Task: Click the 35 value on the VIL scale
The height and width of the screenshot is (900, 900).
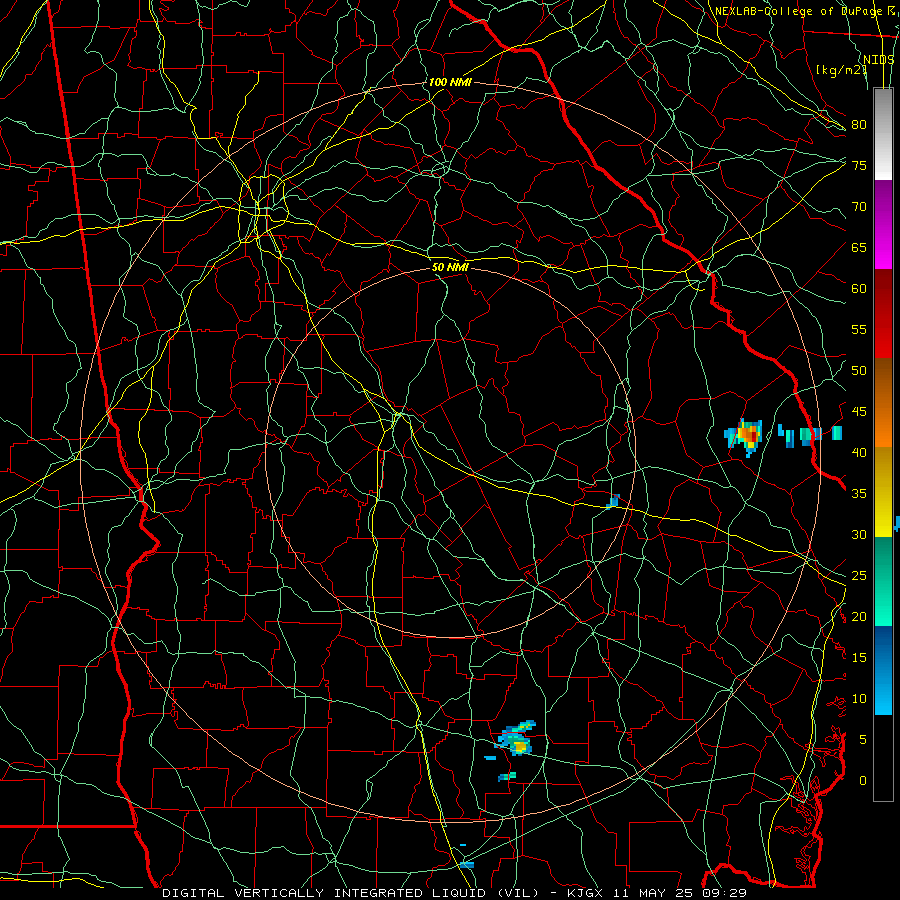Action: (x=859, y=494)
